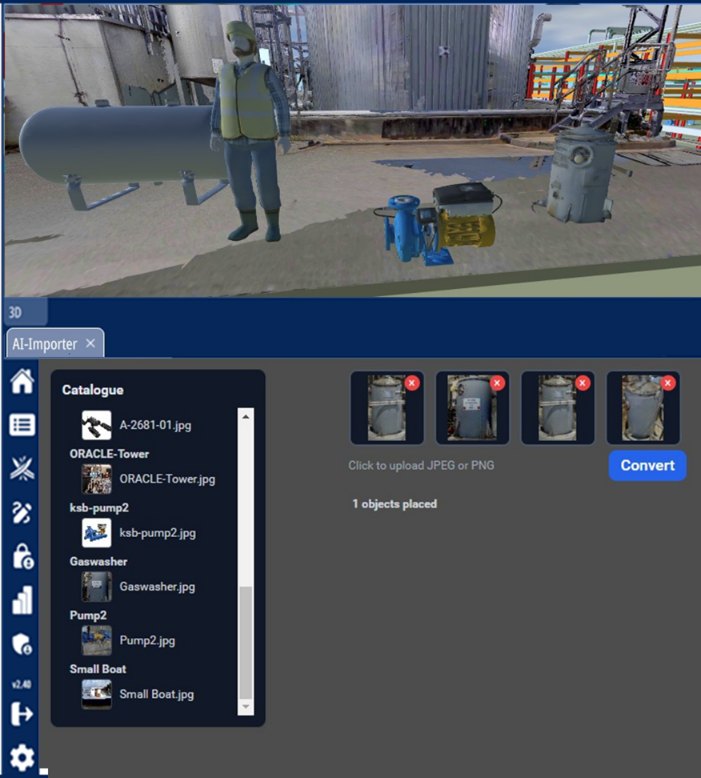Open the settings gear icon
Image resolution: width=701 pixels, height=778 pixels.
coord(22,757)
